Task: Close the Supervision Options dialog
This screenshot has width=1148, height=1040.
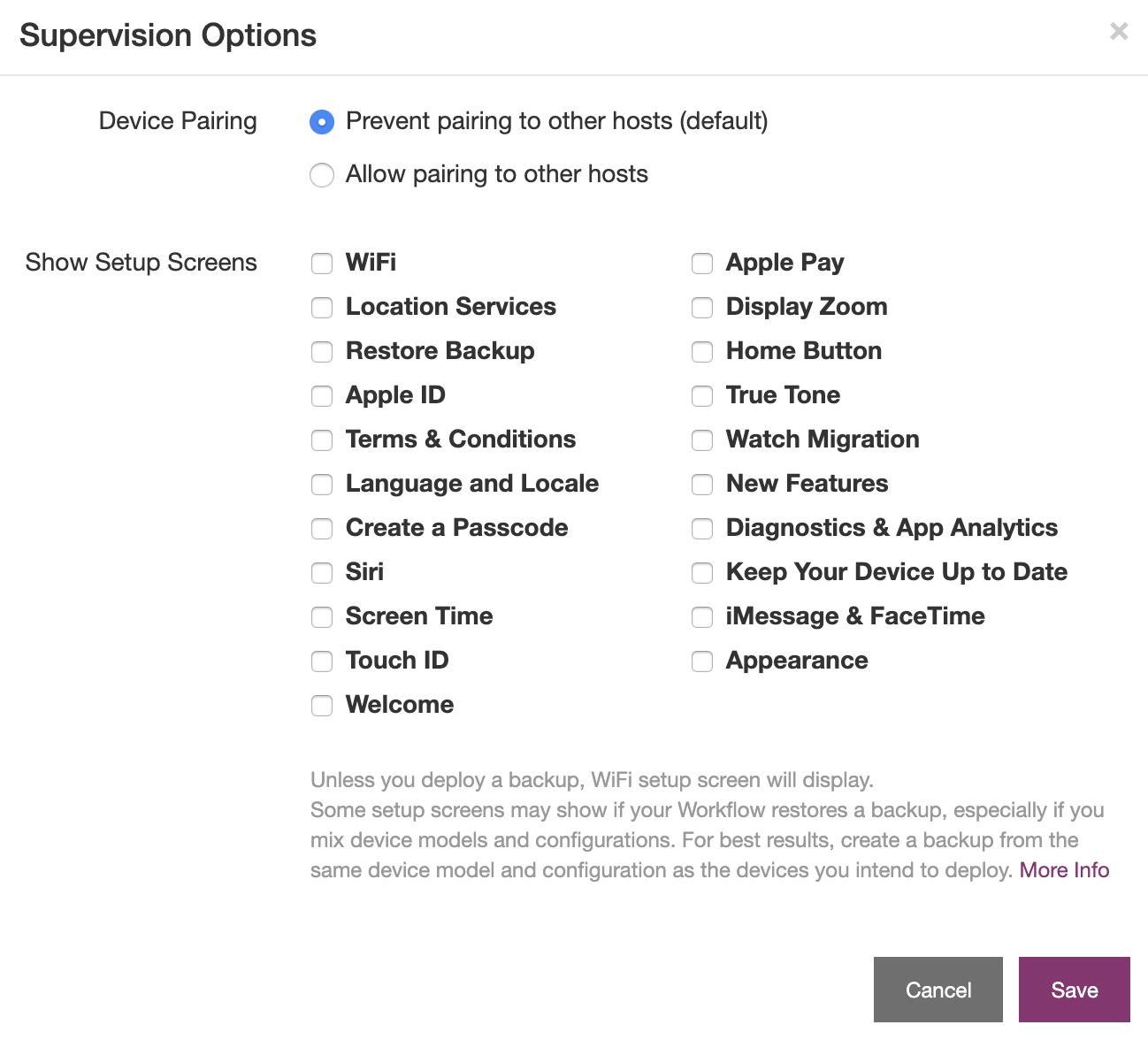Action: [1119, 32]
